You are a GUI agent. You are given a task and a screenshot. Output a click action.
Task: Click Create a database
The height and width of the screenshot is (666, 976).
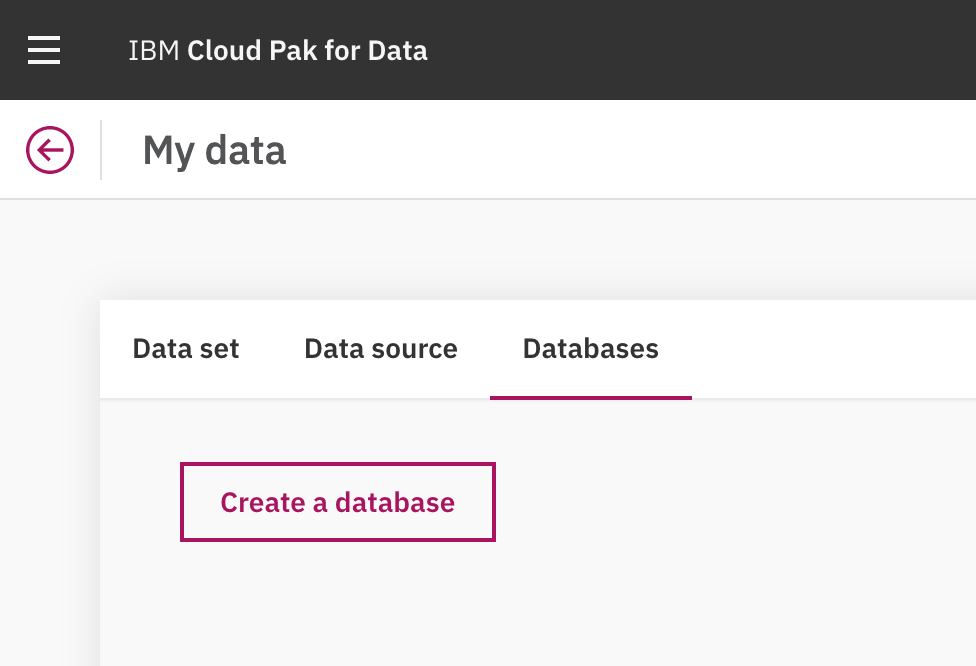[x=337, y=502]
